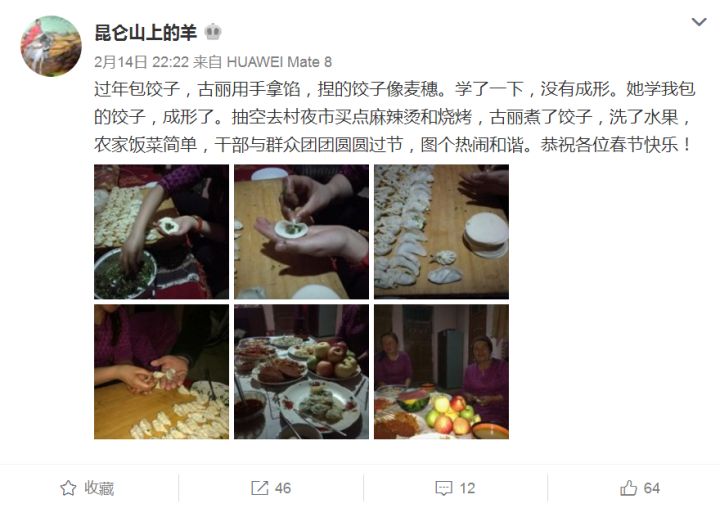This screenshot has width=720, height=508.
Task: View the photo of two women with fruit
Action: [x=441, y=372]
